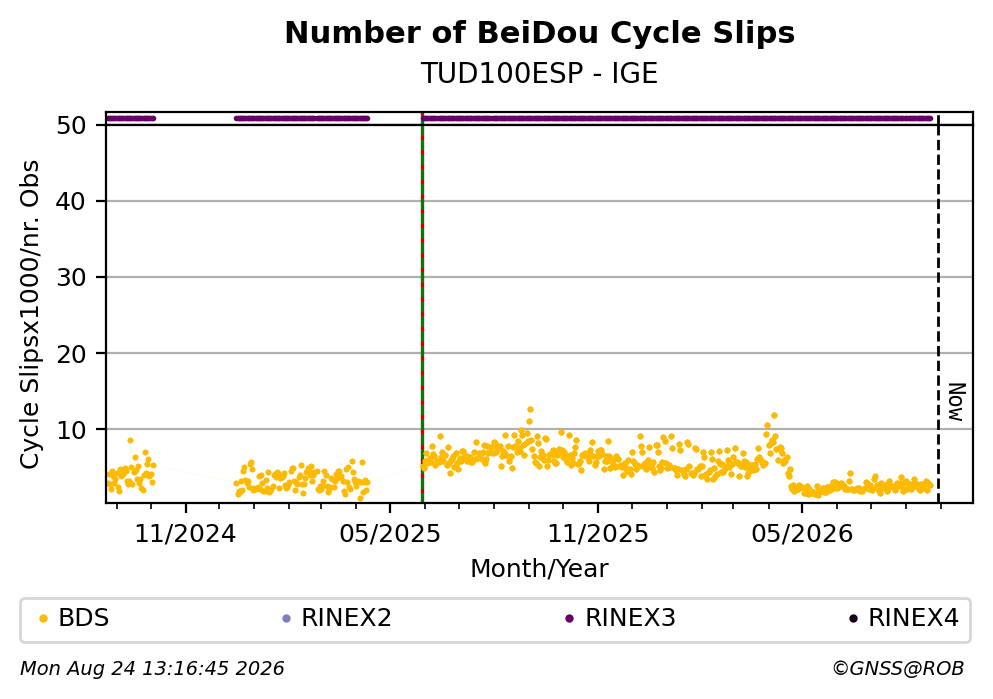Click the Cycle Slipsx1000/nr. Obs axis label
993x699 pixels.
click(30, 315)
